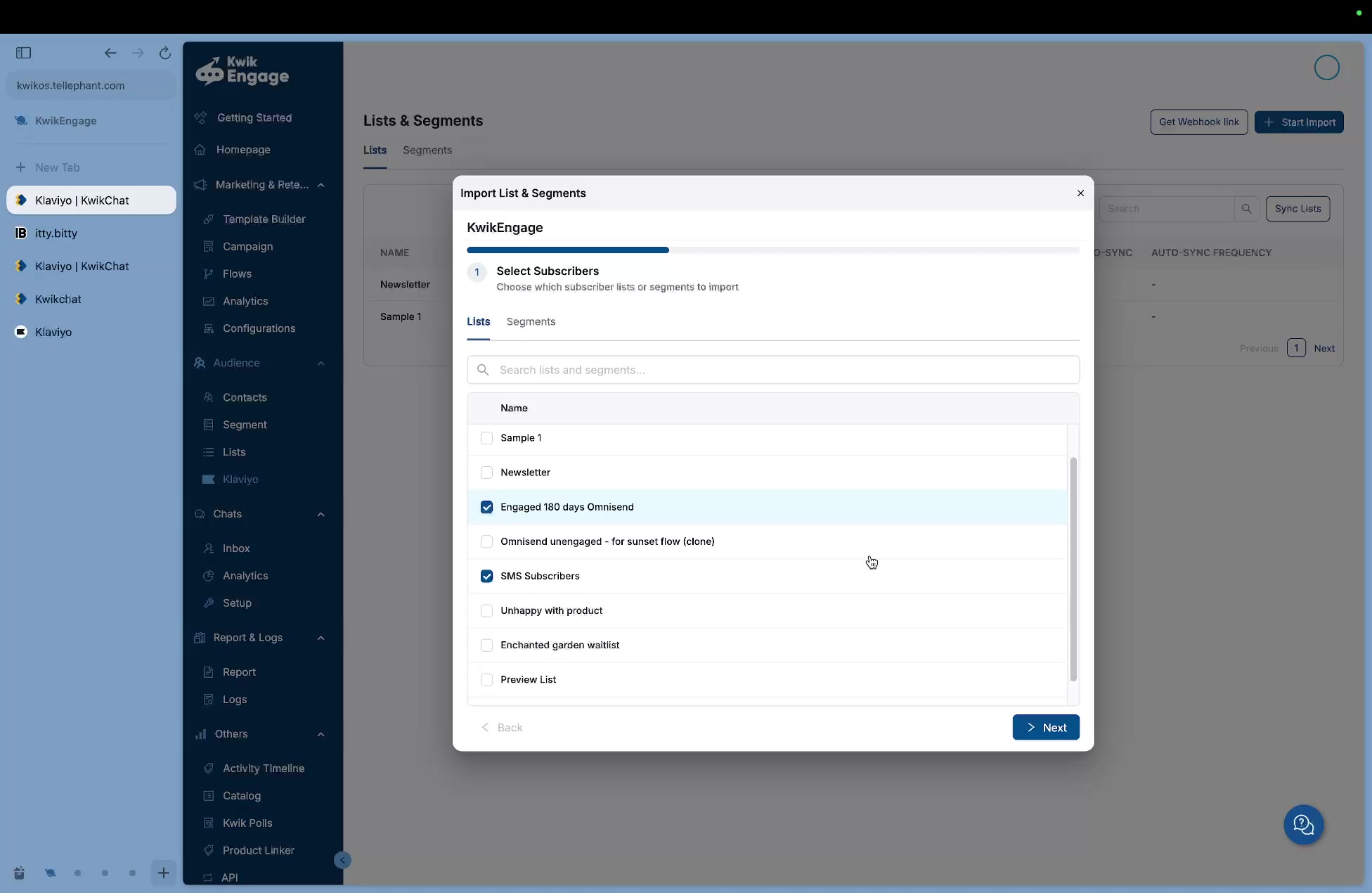This screenshot has height=893, width=1372.
Task: Focus the Search lists and segments field
Action: (x=773, y=370)
